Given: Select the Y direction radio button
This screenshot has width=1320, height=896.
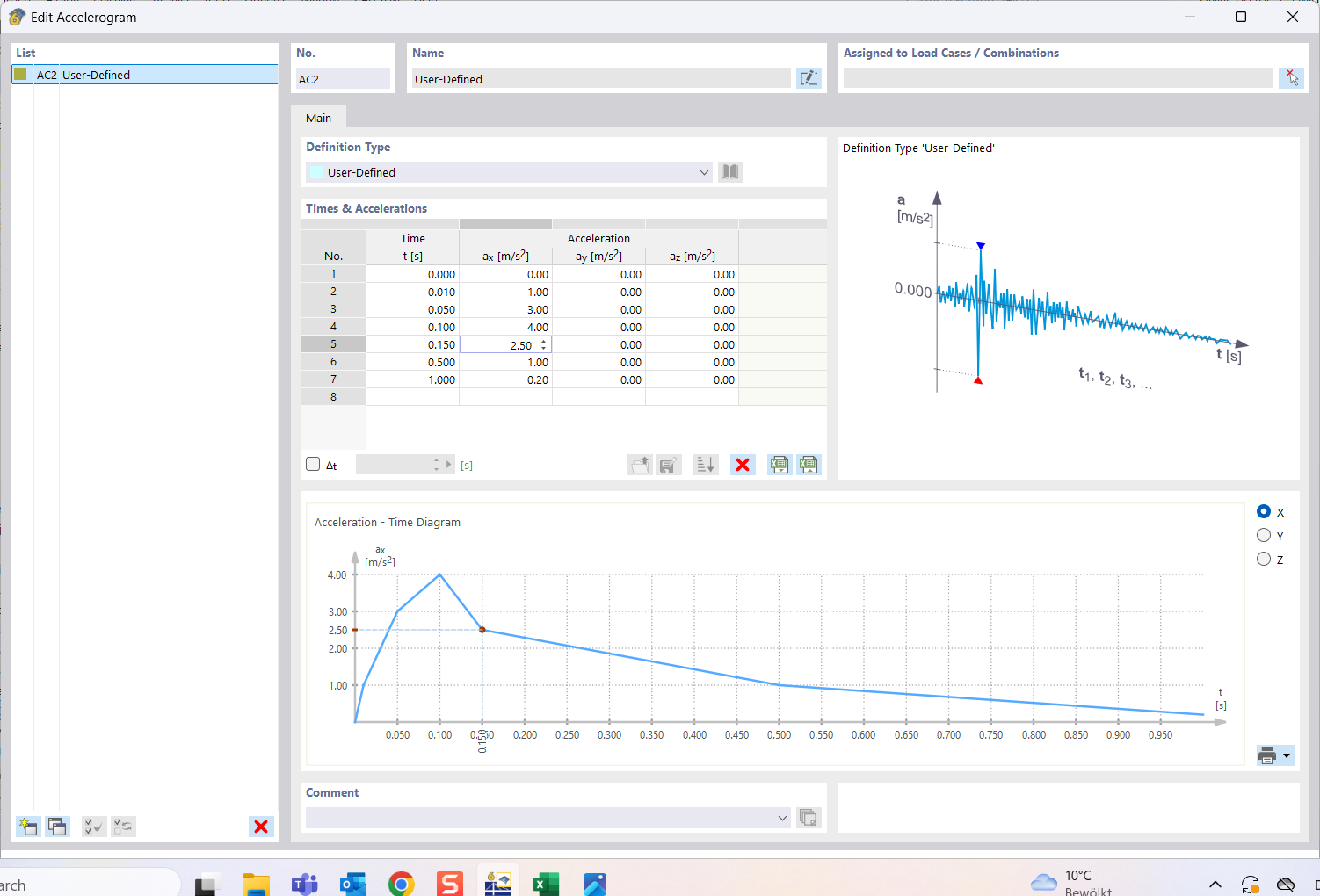Looking at the screenshot, I should 1264,535.
